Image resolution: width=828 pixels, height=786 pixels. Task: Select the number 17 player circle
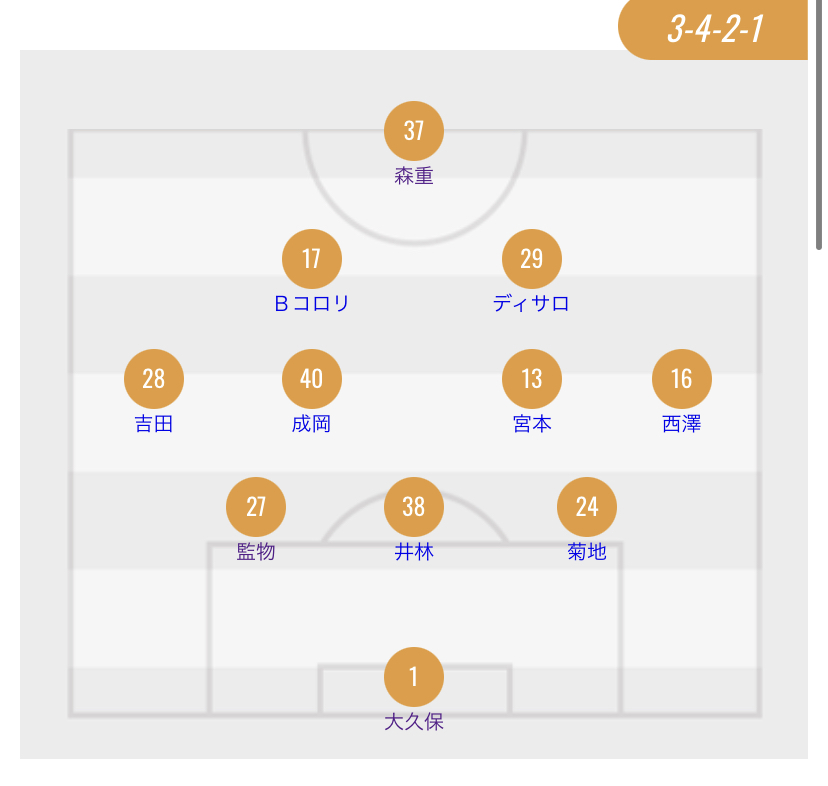tap(312, 259)
